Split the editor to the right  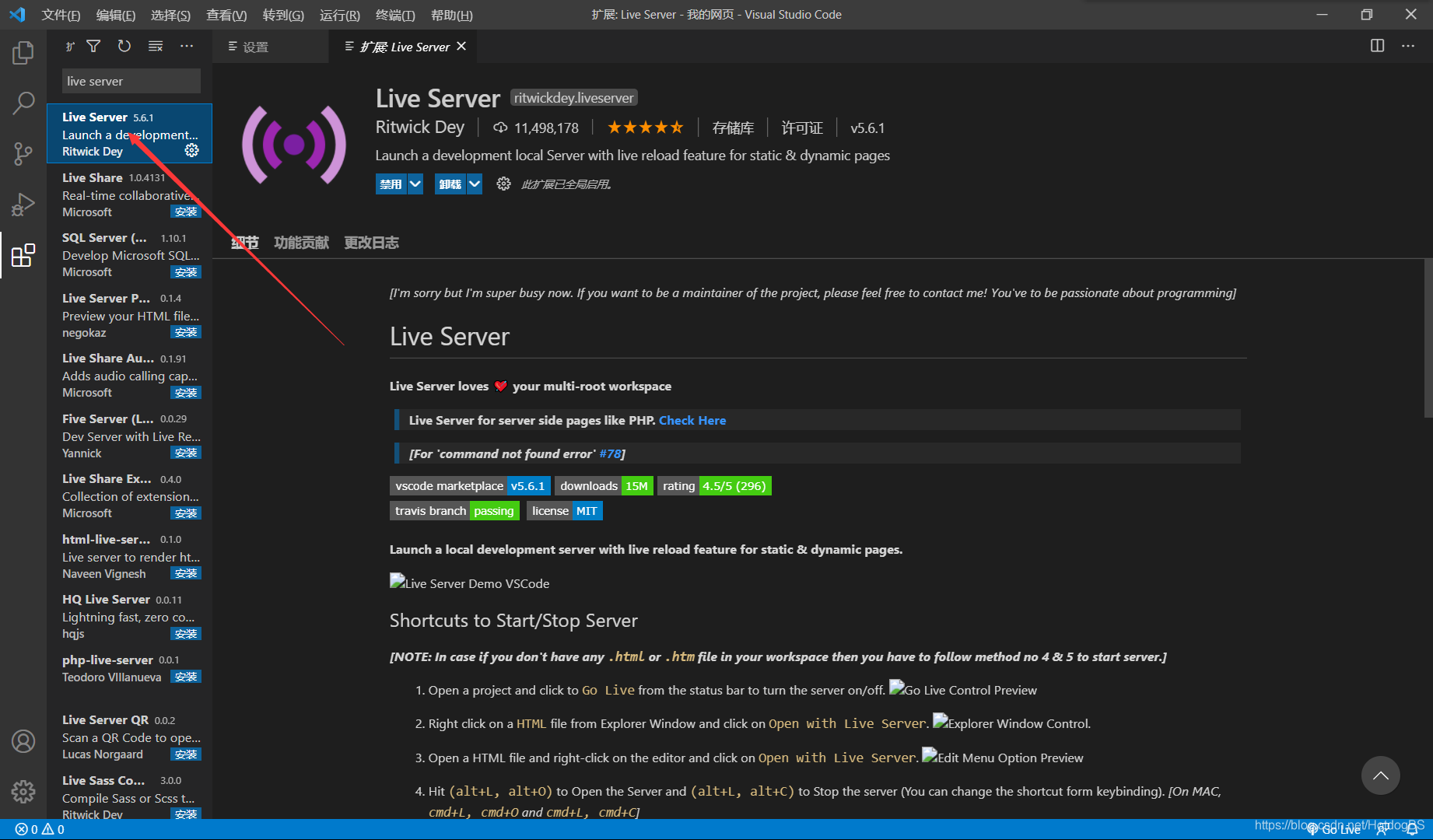pyautogui.click(x=1377, y=46)
